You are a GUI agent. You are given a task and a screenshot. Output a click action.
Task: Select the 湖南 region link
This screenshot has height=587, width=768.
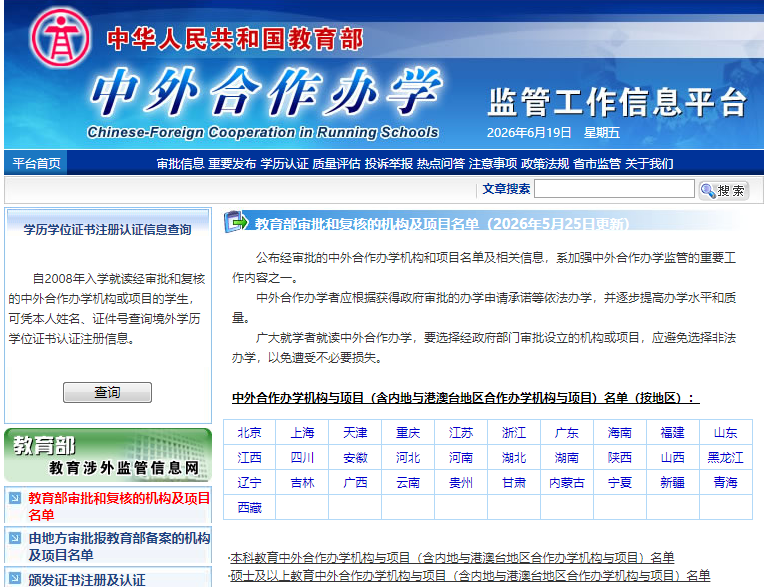(567, 458)
